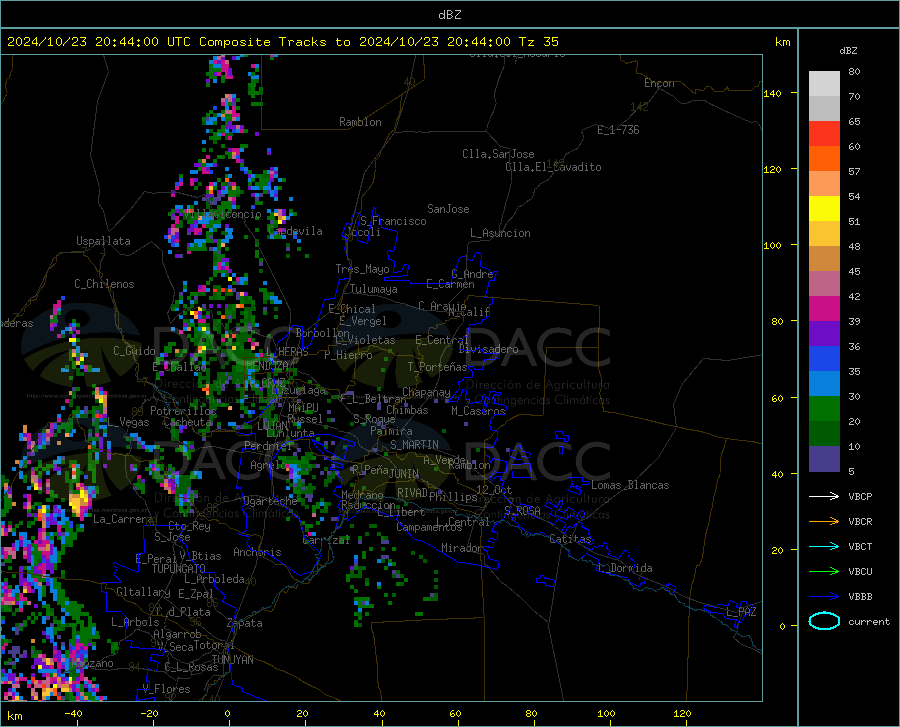Click the Clla.SanJose label
The image size is (900, 727).
pyautogui.click(x=498, y=154)
